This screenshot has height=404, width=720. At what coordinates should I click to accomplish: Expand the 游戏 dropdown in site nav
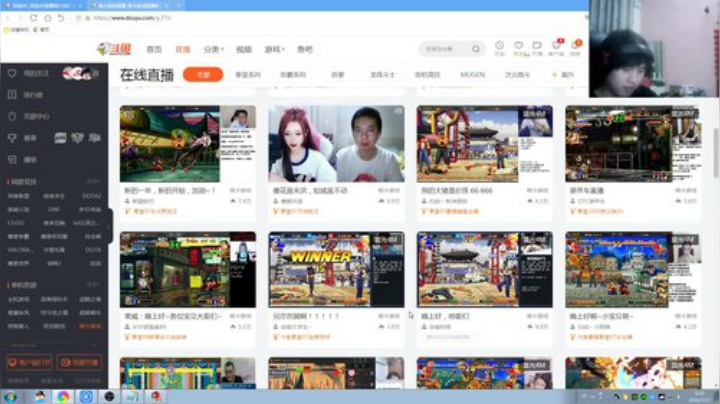275,49
